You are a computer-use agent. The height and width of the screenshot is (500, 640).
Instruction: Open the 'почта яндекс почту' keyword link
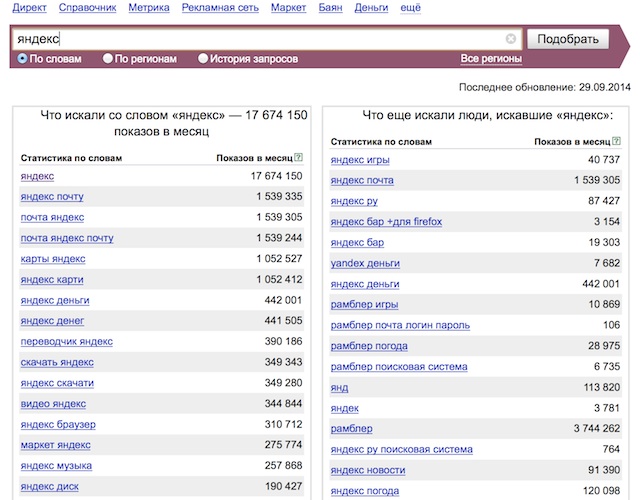tap(67, 238)
